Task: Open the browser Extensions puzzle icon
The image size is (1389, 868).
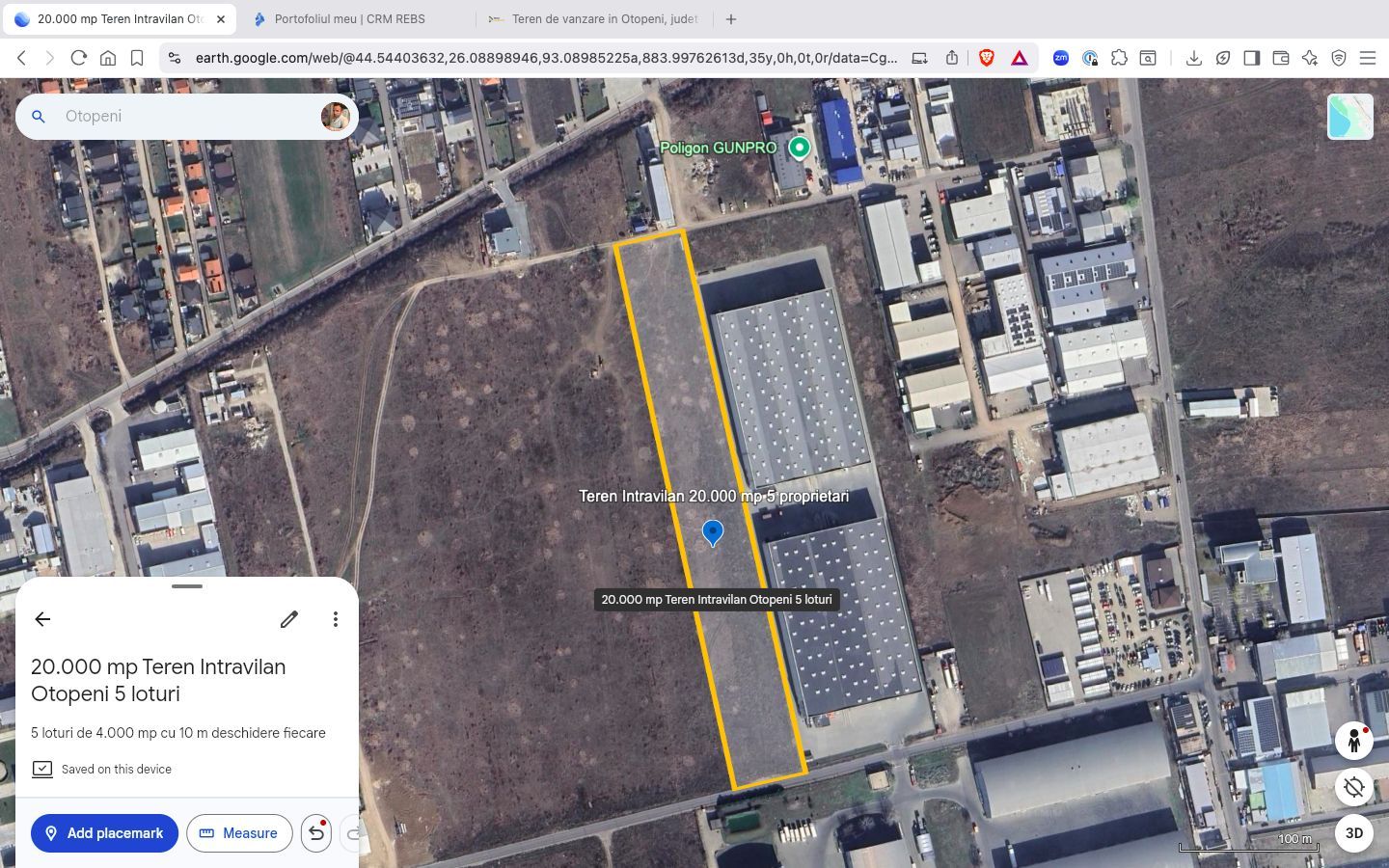Action: 1119,58
